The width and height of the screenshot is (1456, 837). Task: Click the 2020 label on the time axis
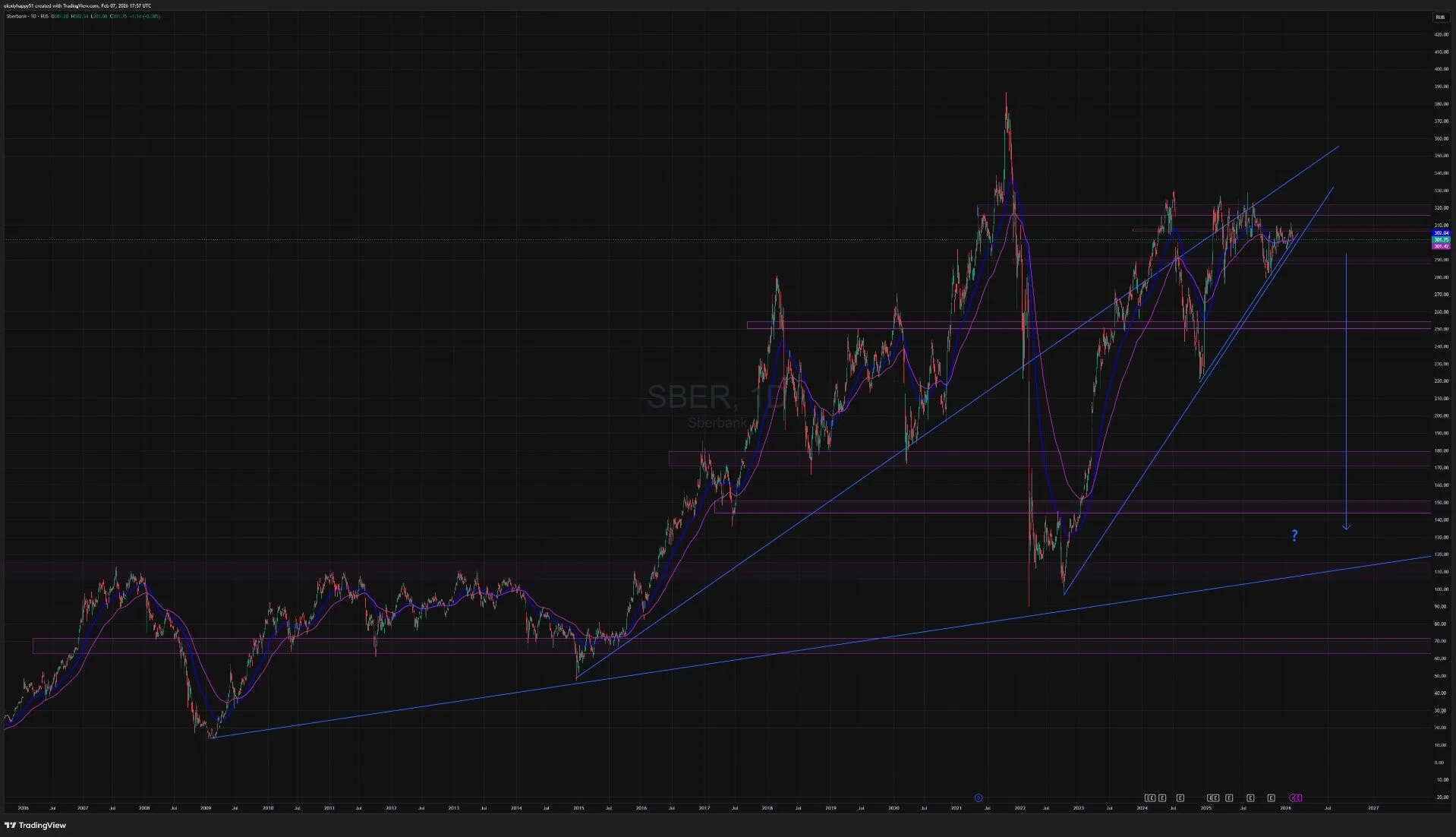(893, 808)
